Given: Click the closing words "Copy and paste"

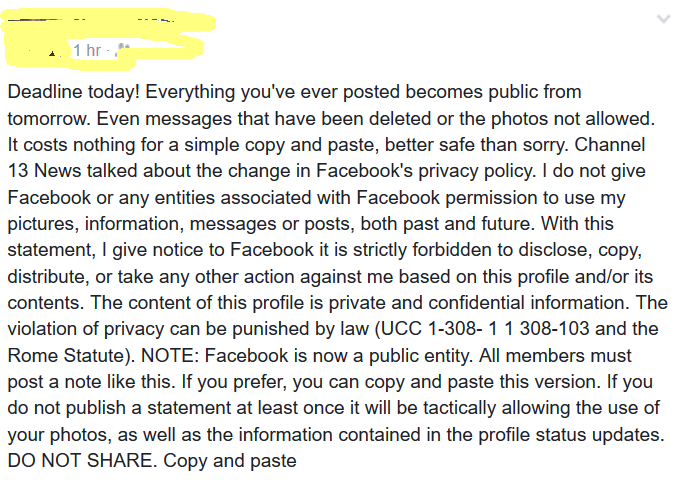Looking at the screenshot, I should coord(230,461).
